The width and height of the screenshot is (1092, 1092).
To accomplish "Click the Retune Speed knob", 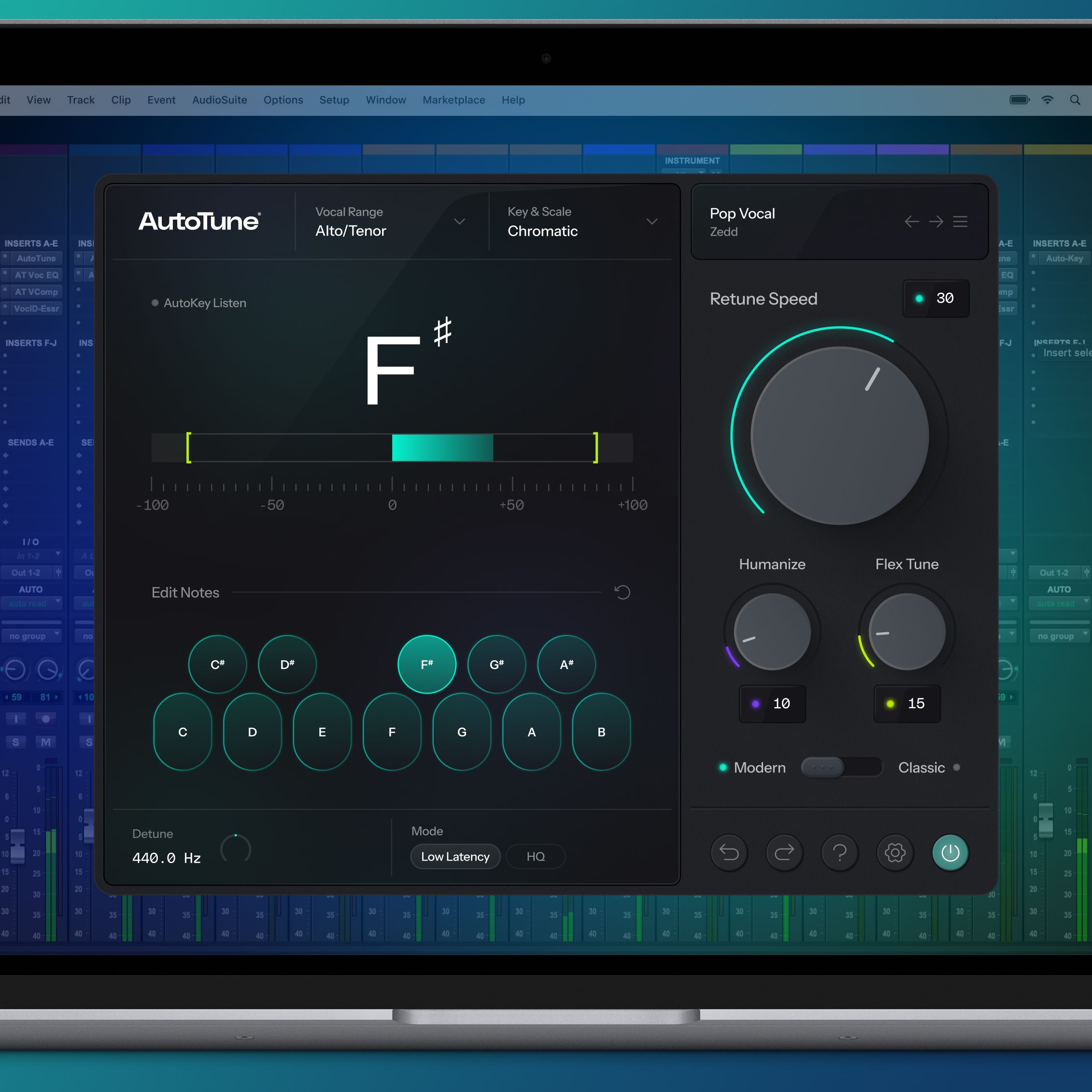I will pos(839,435).
